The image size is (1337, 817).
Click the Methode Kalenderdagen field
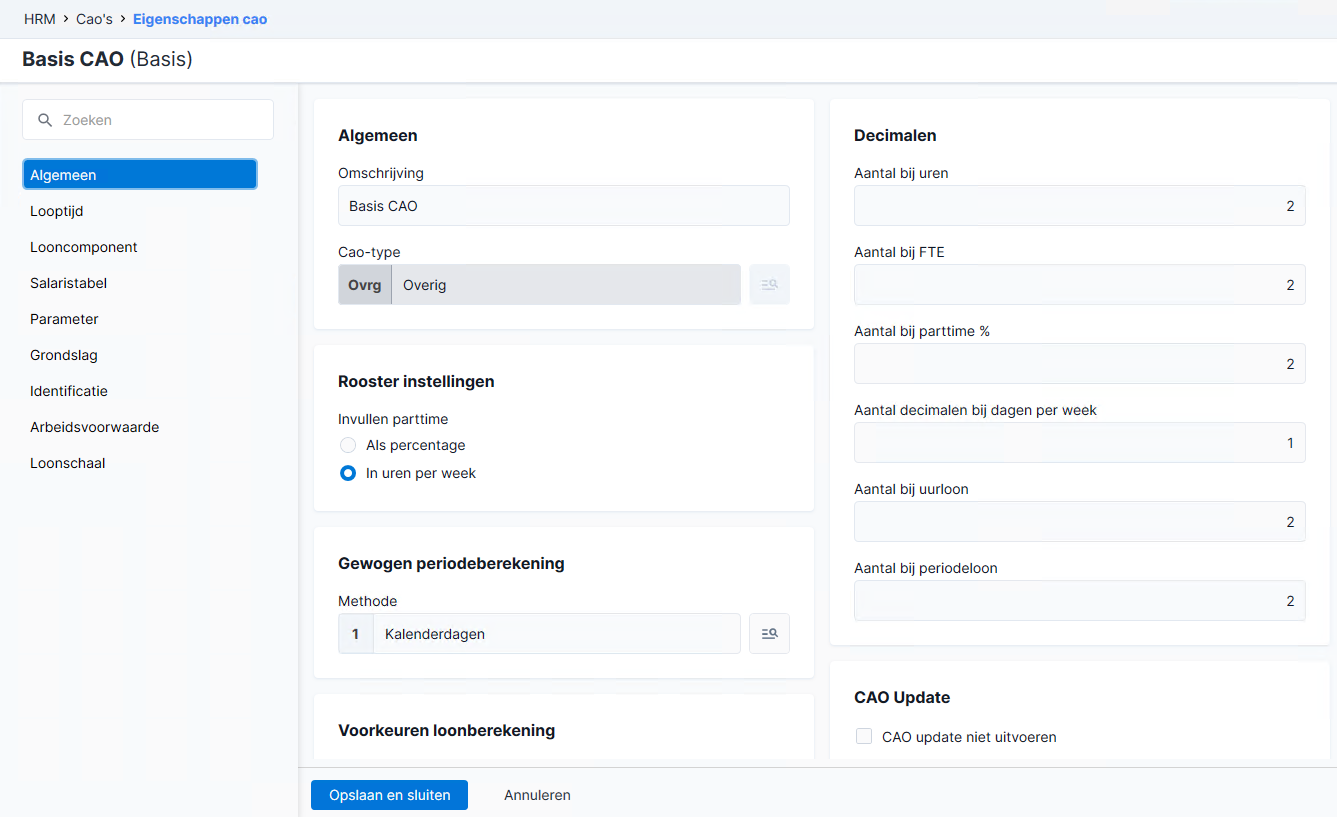(539, 634)
